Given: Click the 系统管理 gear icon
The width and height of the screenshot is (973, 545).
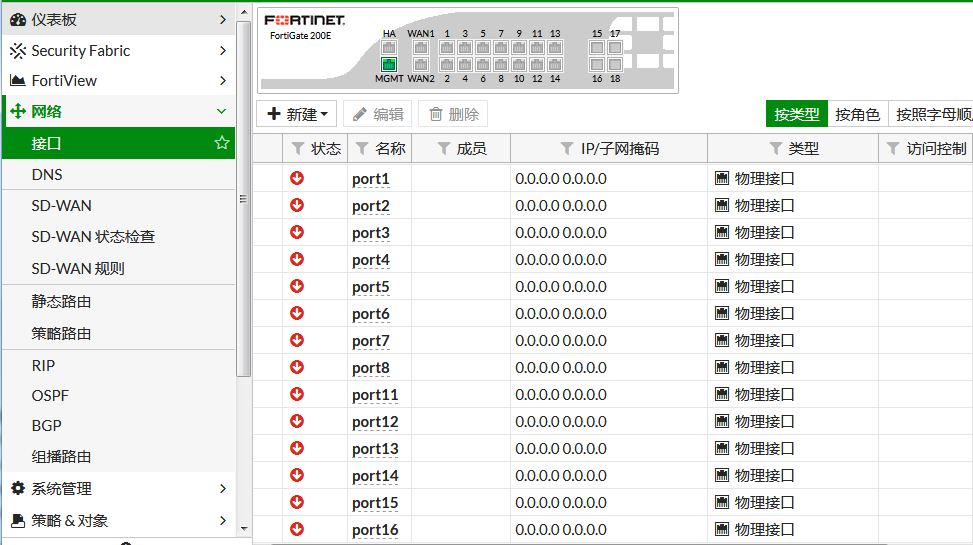Looking at the screenshot, I should pyautogui.click(x=17, y=489).
